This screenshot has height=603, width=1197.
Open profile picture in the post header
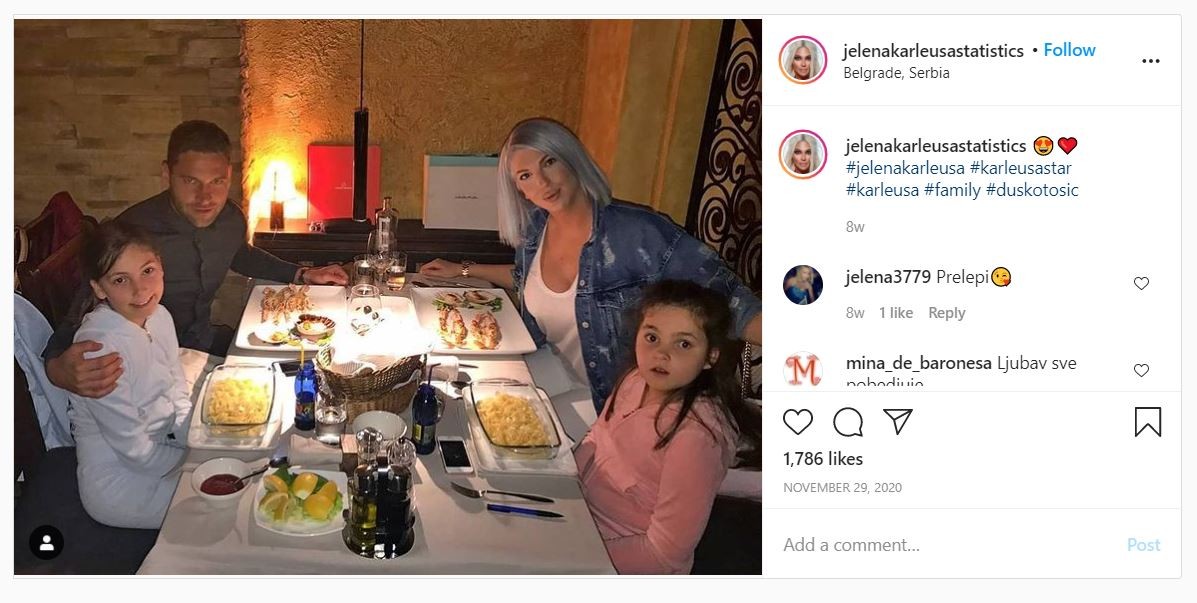click(x=803, y=60)
